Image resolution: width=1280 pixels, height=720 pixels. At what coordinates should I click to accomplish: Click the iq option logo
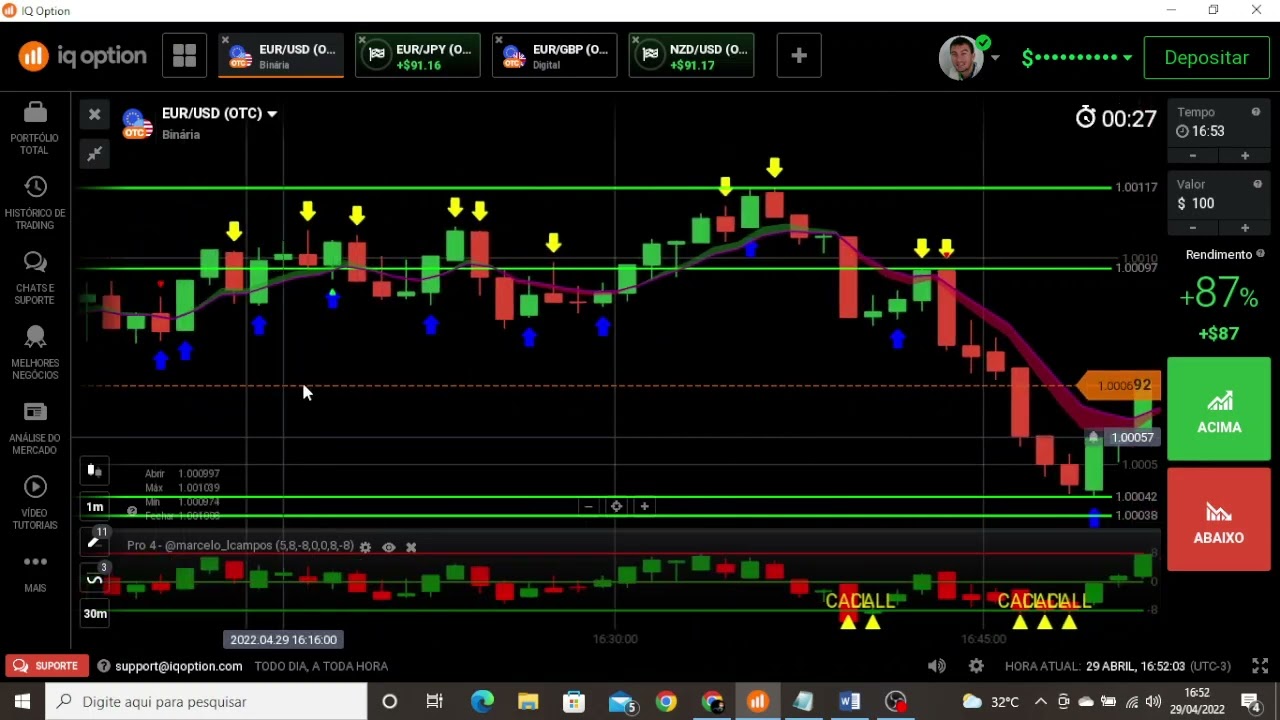click(x=82, y=57)
